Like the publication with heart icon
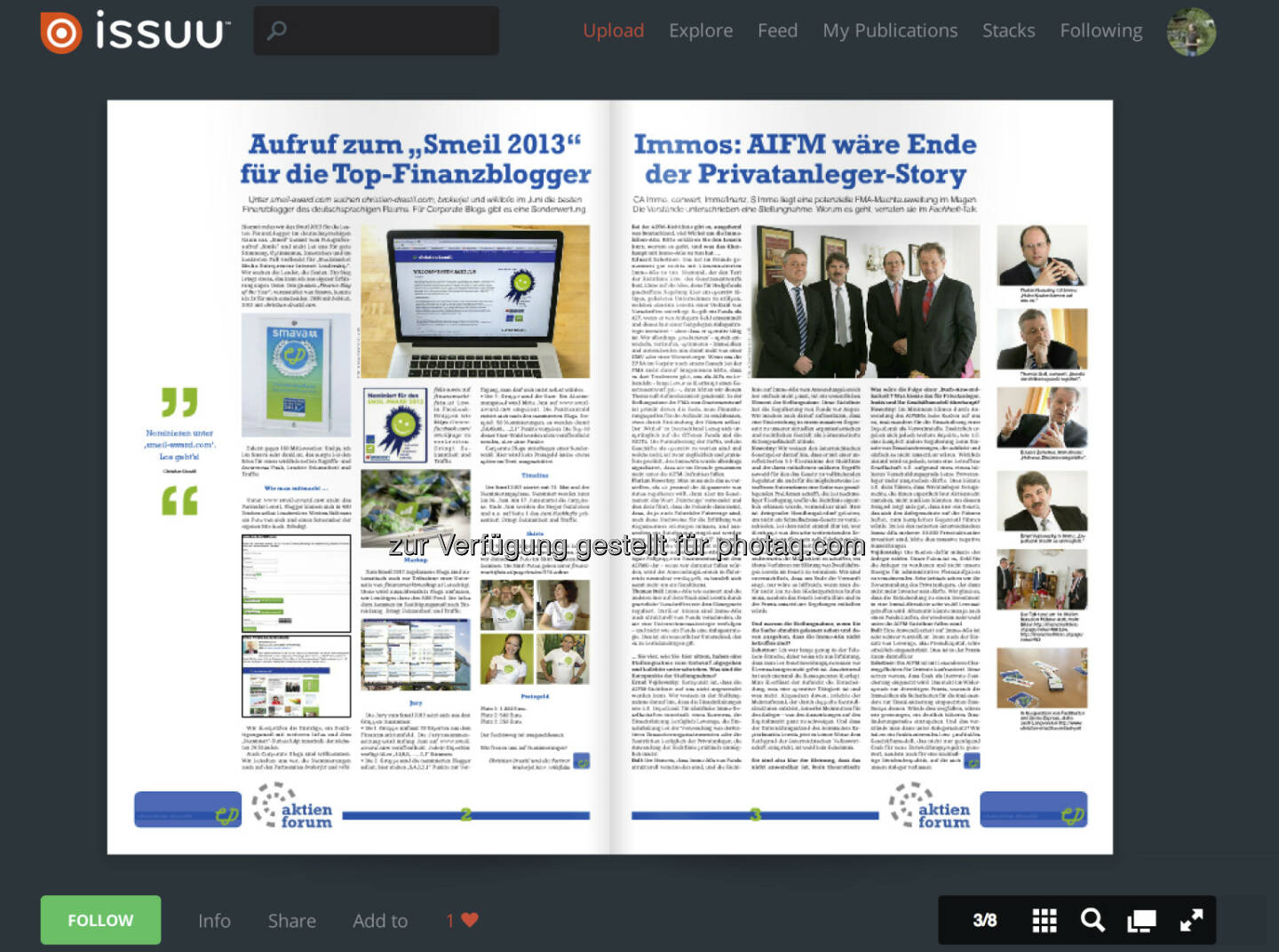Image resolution: width=1279 pixels, height=952 pixels. click(x=470, y=920)
